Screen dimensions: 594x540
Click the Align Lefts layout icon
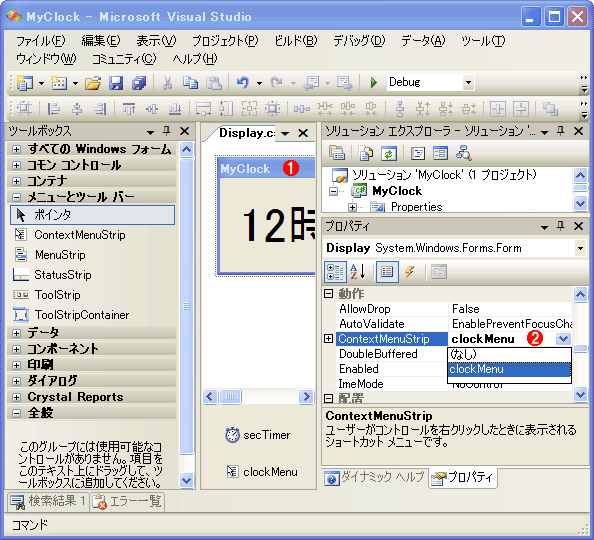[53, 109]
